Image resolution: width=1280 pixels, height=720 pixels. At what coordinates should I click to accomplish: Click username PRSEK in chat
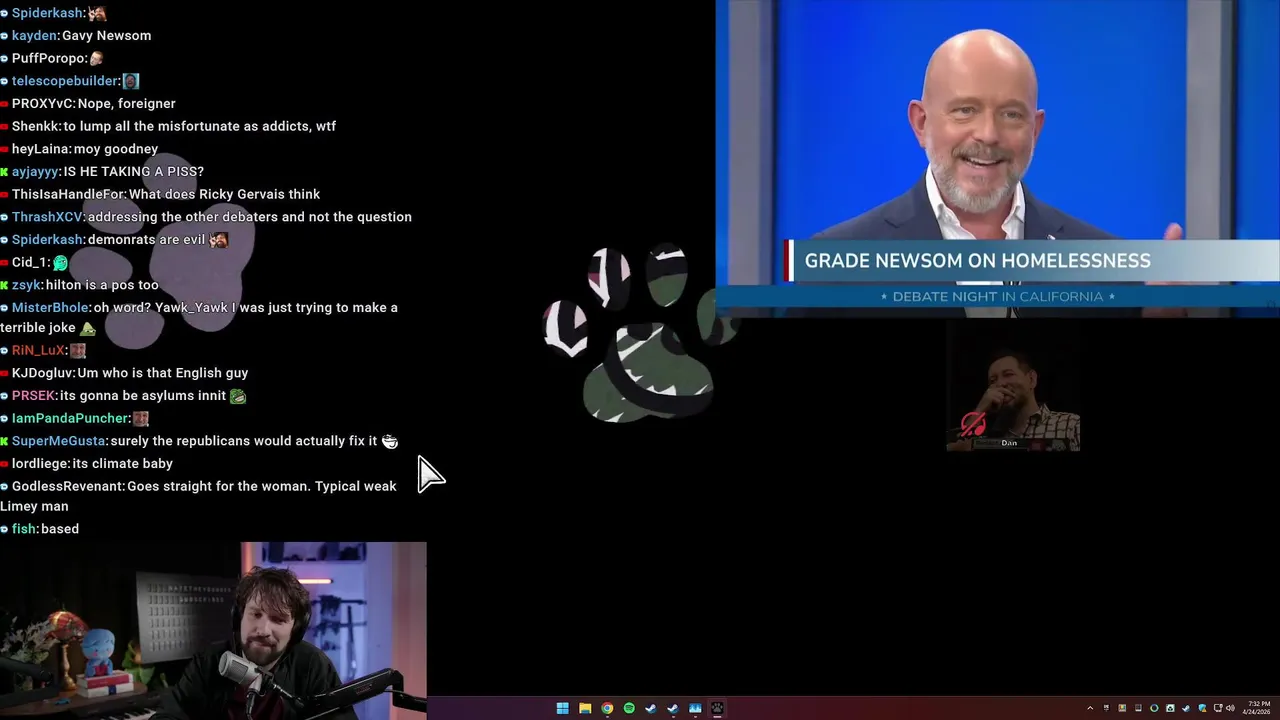[x=33, y=396]
